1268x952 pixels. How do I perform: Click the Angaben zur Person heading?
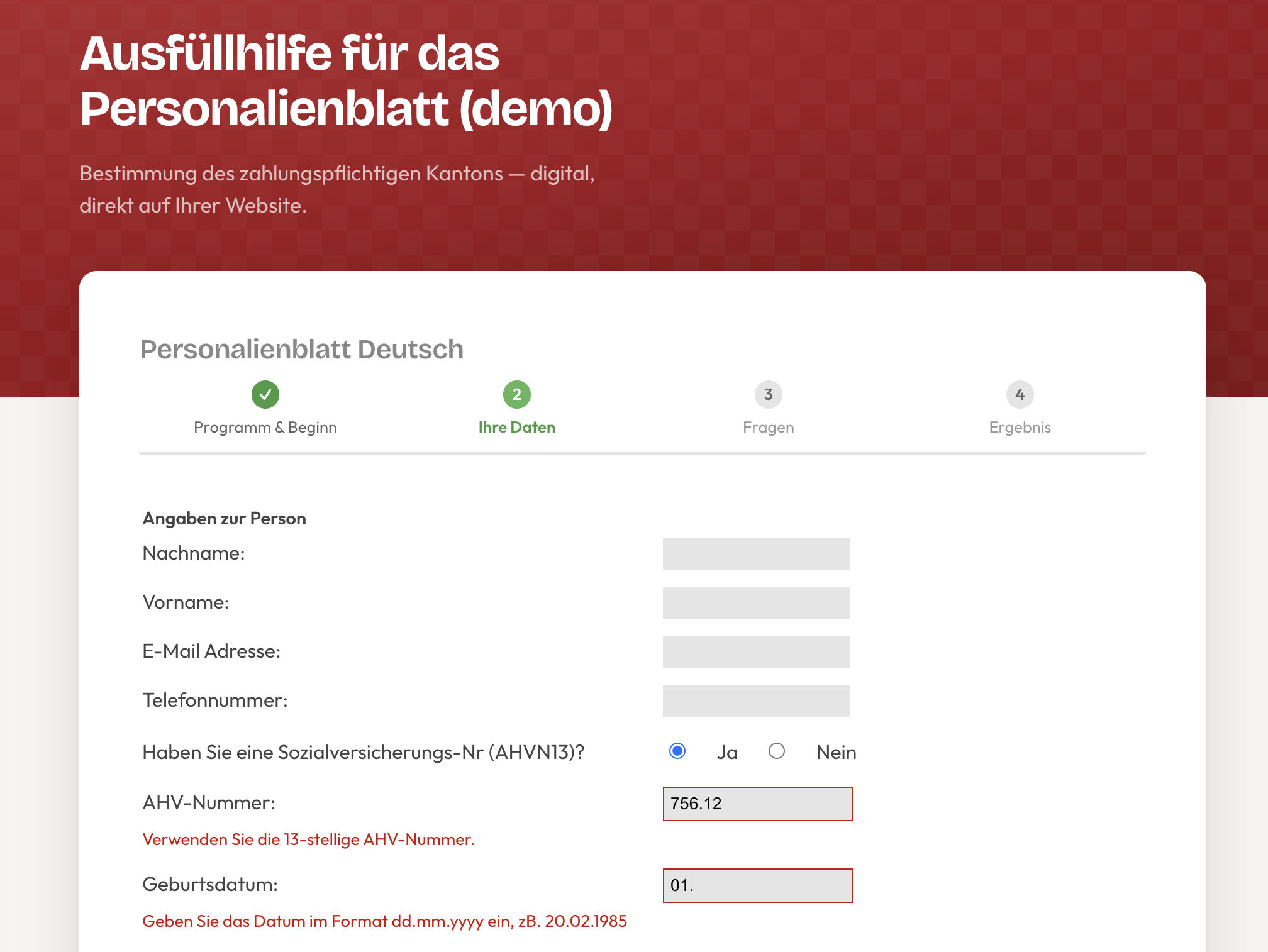(225, 519)
